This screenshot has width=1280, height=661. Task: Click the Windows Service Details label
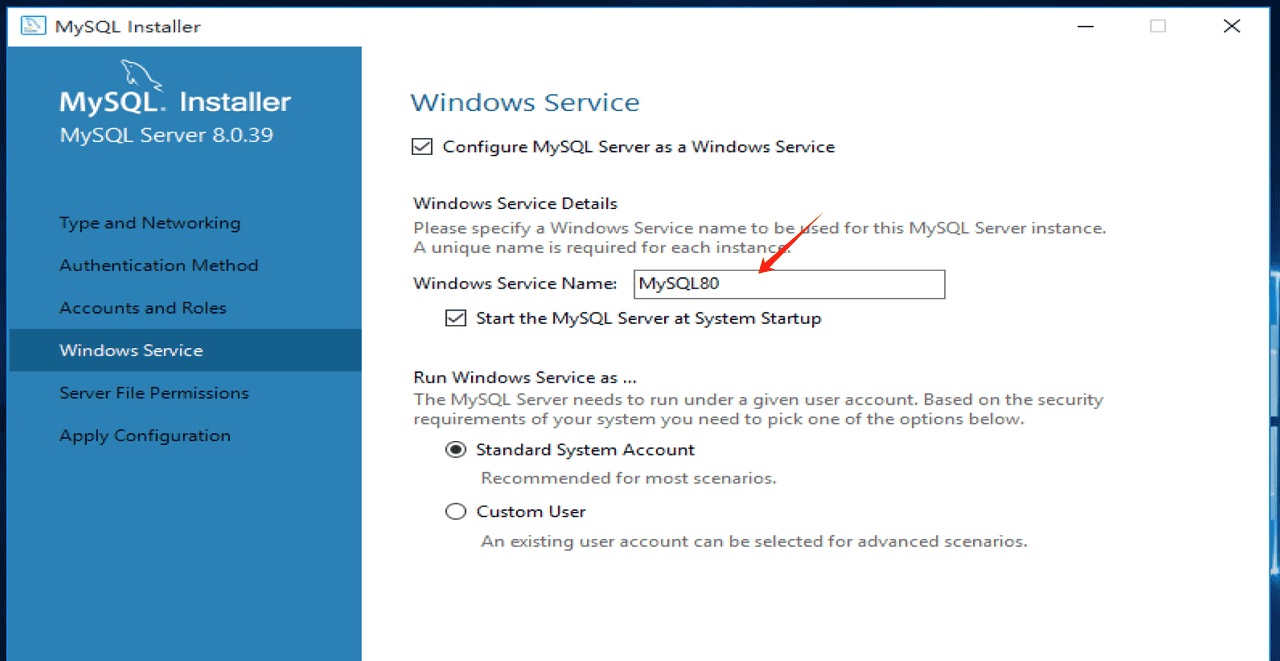tap(516, 204)
